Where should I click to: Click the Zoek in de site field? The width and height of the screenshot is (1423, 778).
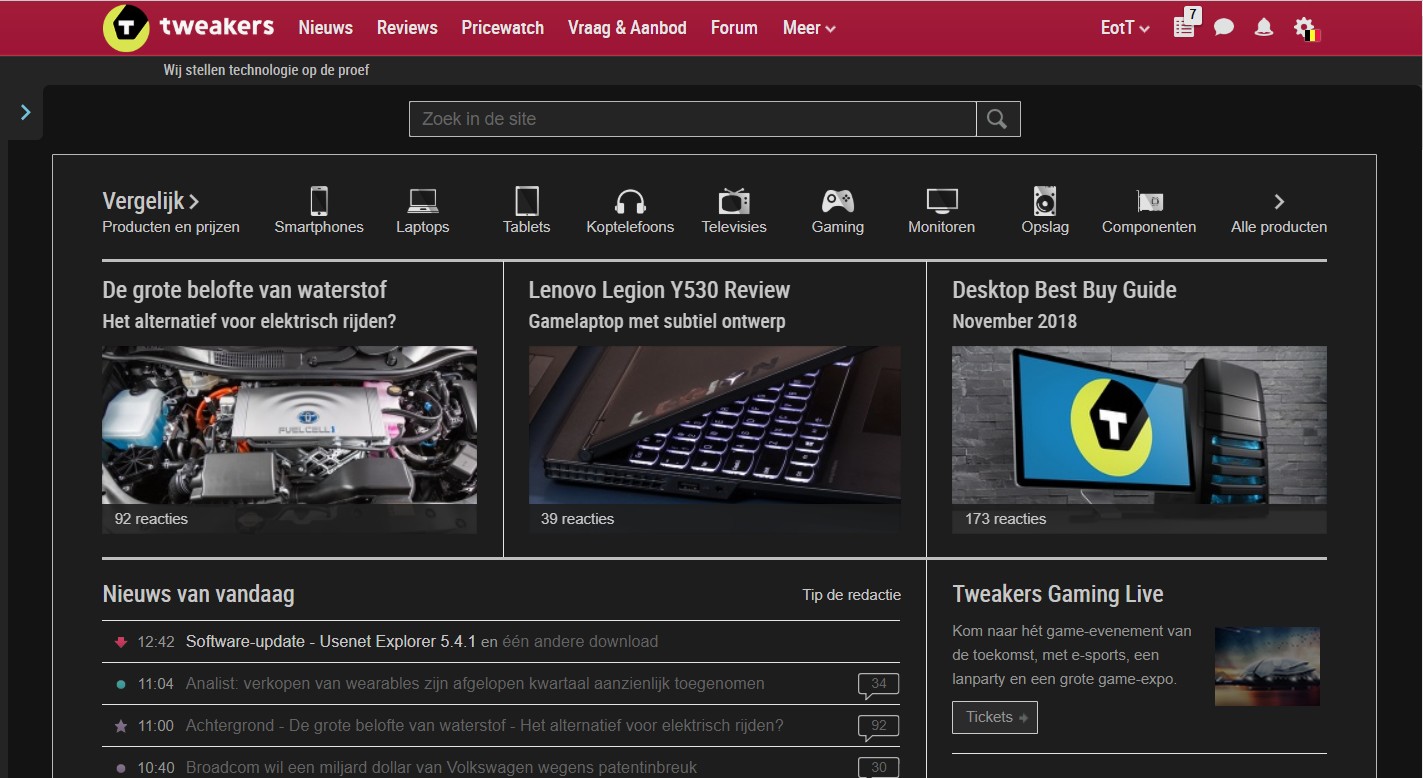692,119
